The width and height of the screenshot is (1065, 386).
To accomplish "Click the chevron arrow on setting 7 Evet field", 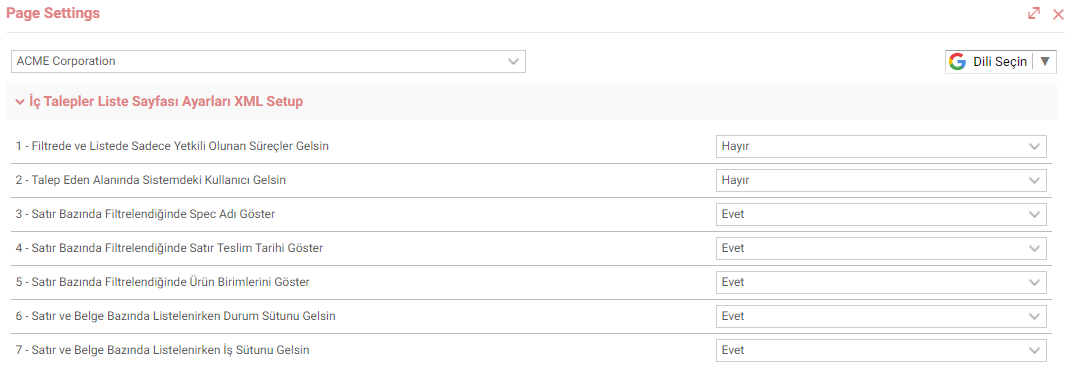I will [1034, 350].
